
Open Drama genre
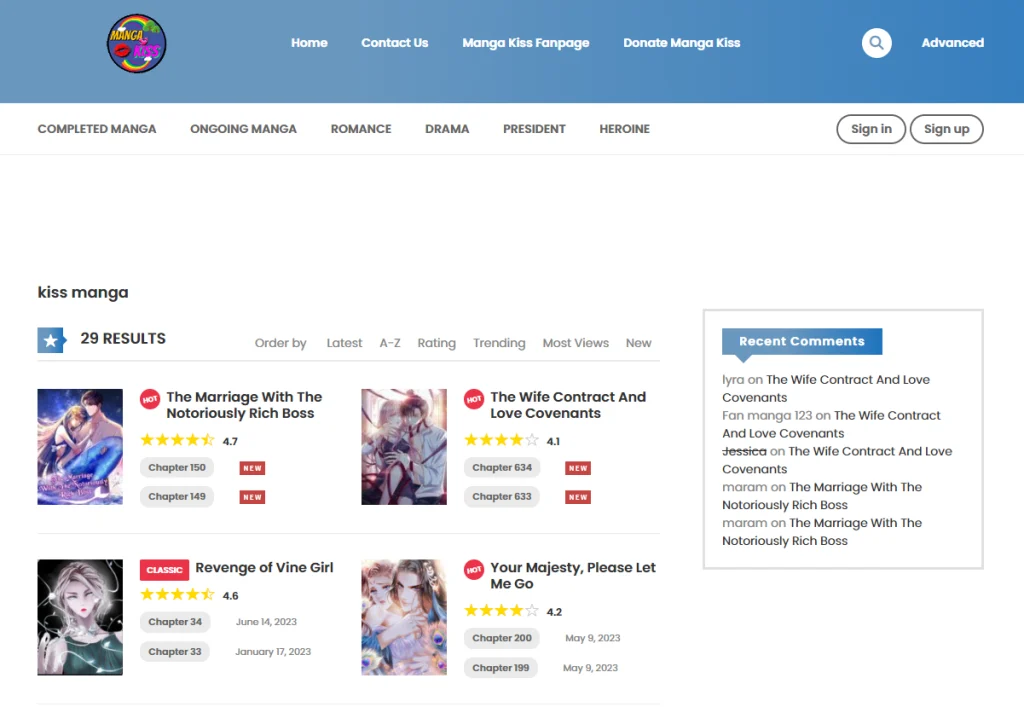click(447, 129)
